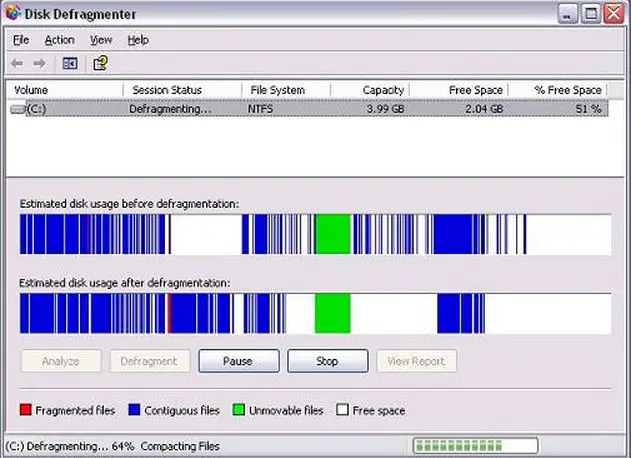This screenshot has height=458, width=631.
Task: Click the defragmentation progress bar in status bar
Action: 474,446
